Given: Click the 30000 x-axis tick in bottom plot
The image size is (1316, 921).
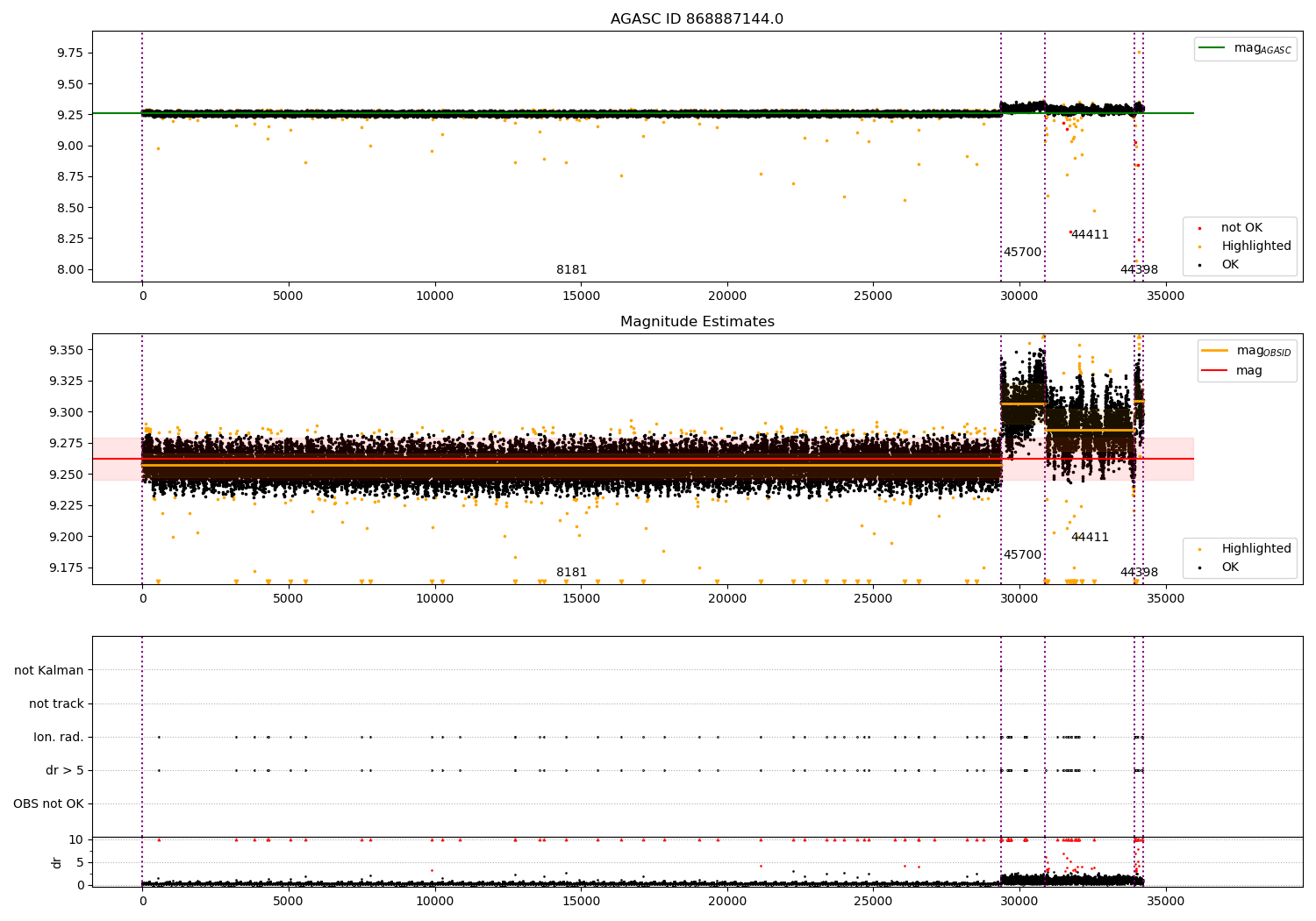Looking at the screenshot, I should click(1019, 901).
